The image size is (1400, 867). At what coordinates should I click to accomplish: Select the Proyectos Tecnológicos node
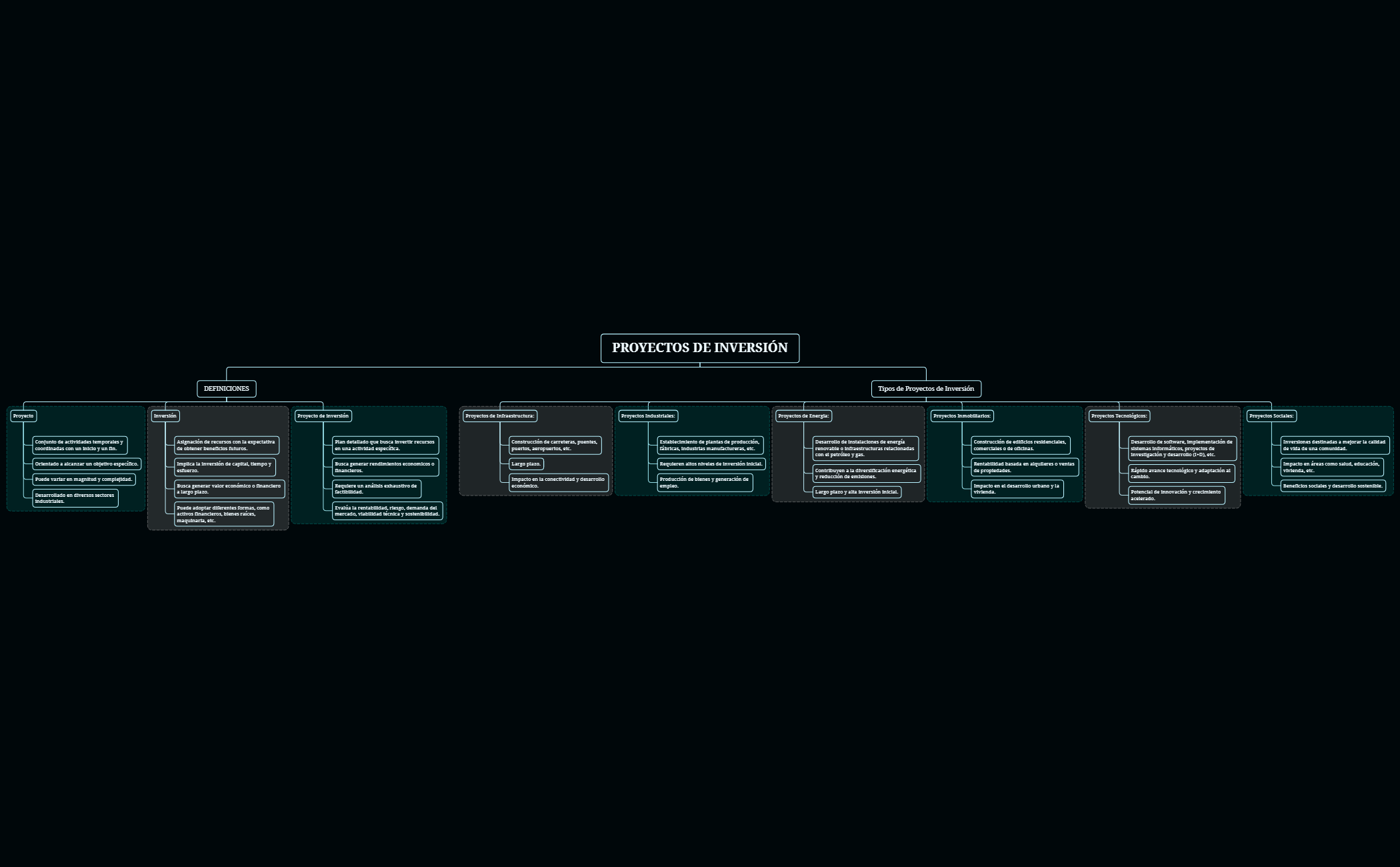[x=1119, y=416]
